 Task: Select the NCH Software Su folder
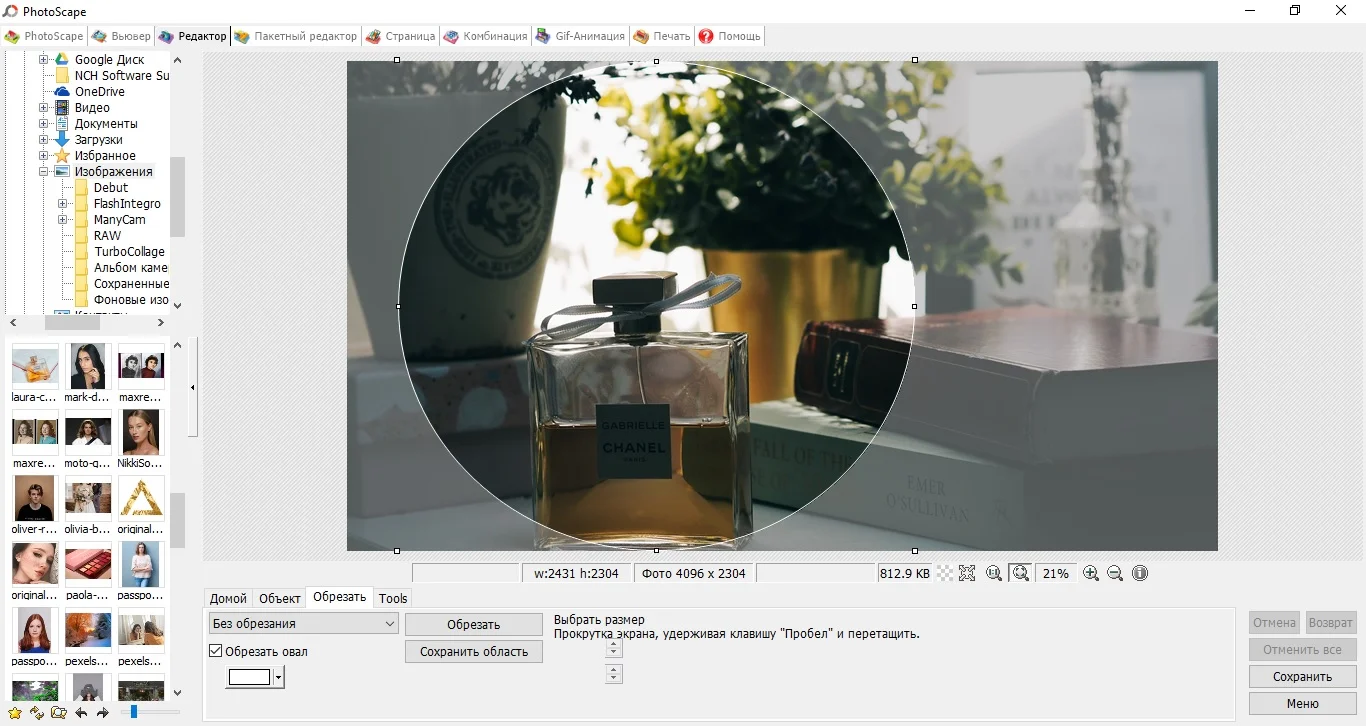(121, 76)
